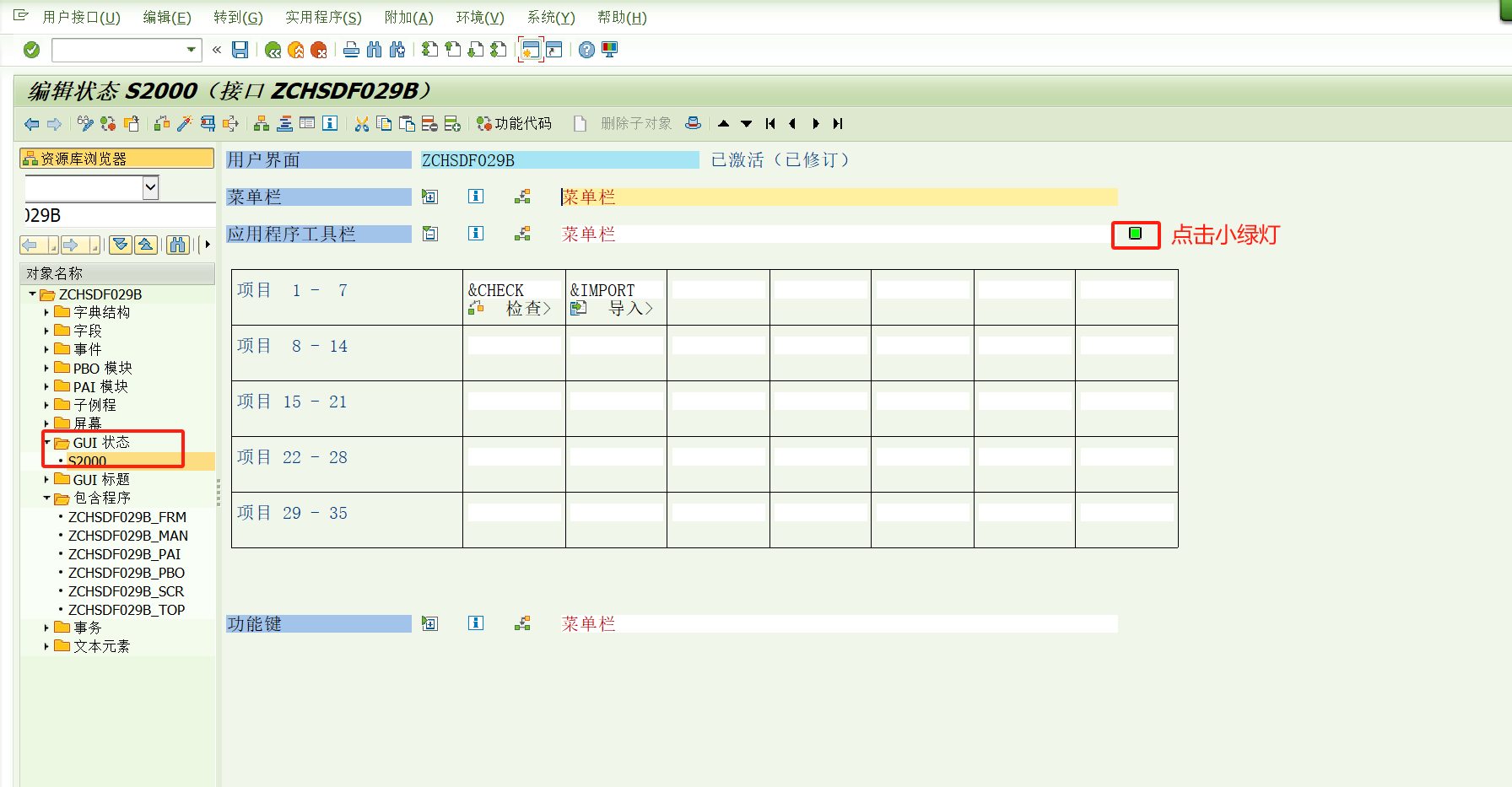
Task: Click the &IMPORT function code cell
Action: tap(616, 290)
